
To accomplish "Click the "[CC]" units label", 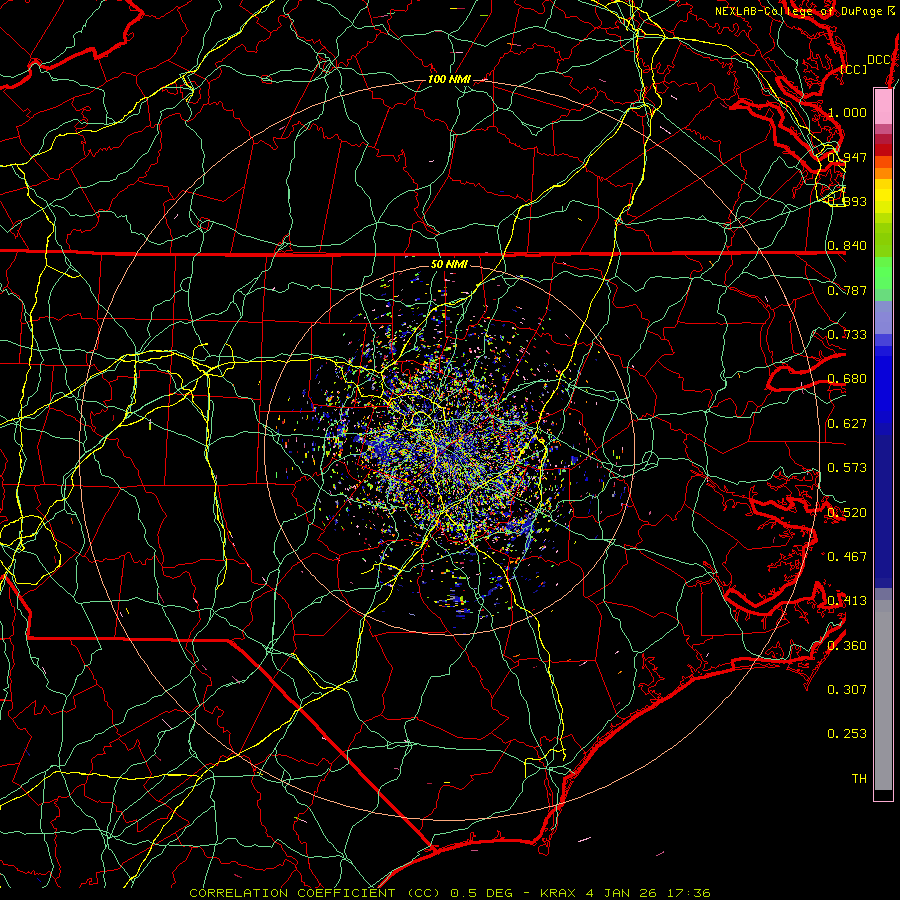I will pyautogui.click(x=854, y=69).
